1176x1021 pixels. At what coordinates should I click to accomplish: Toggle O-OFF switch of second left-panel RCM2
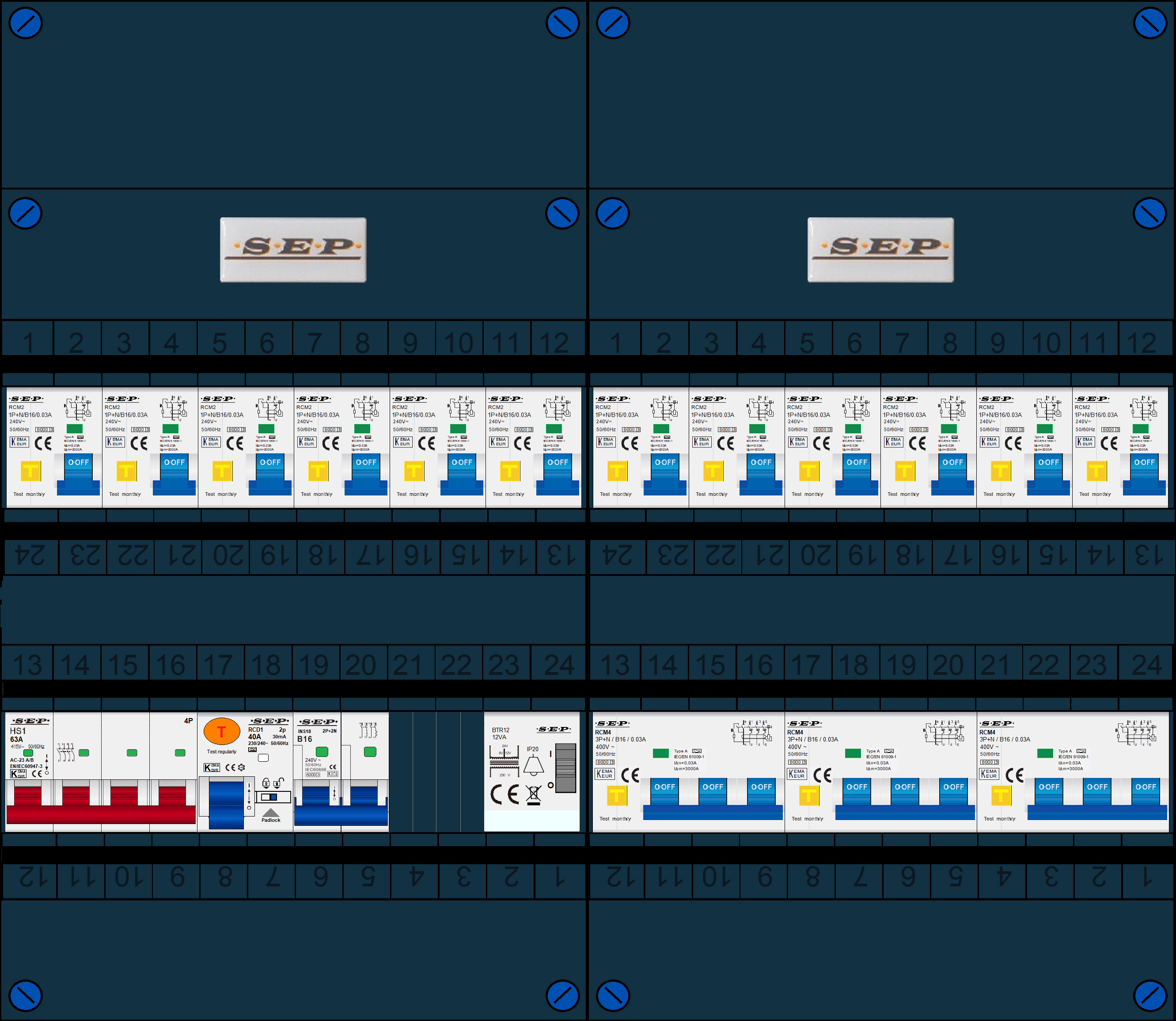click(x=175, y=473)
